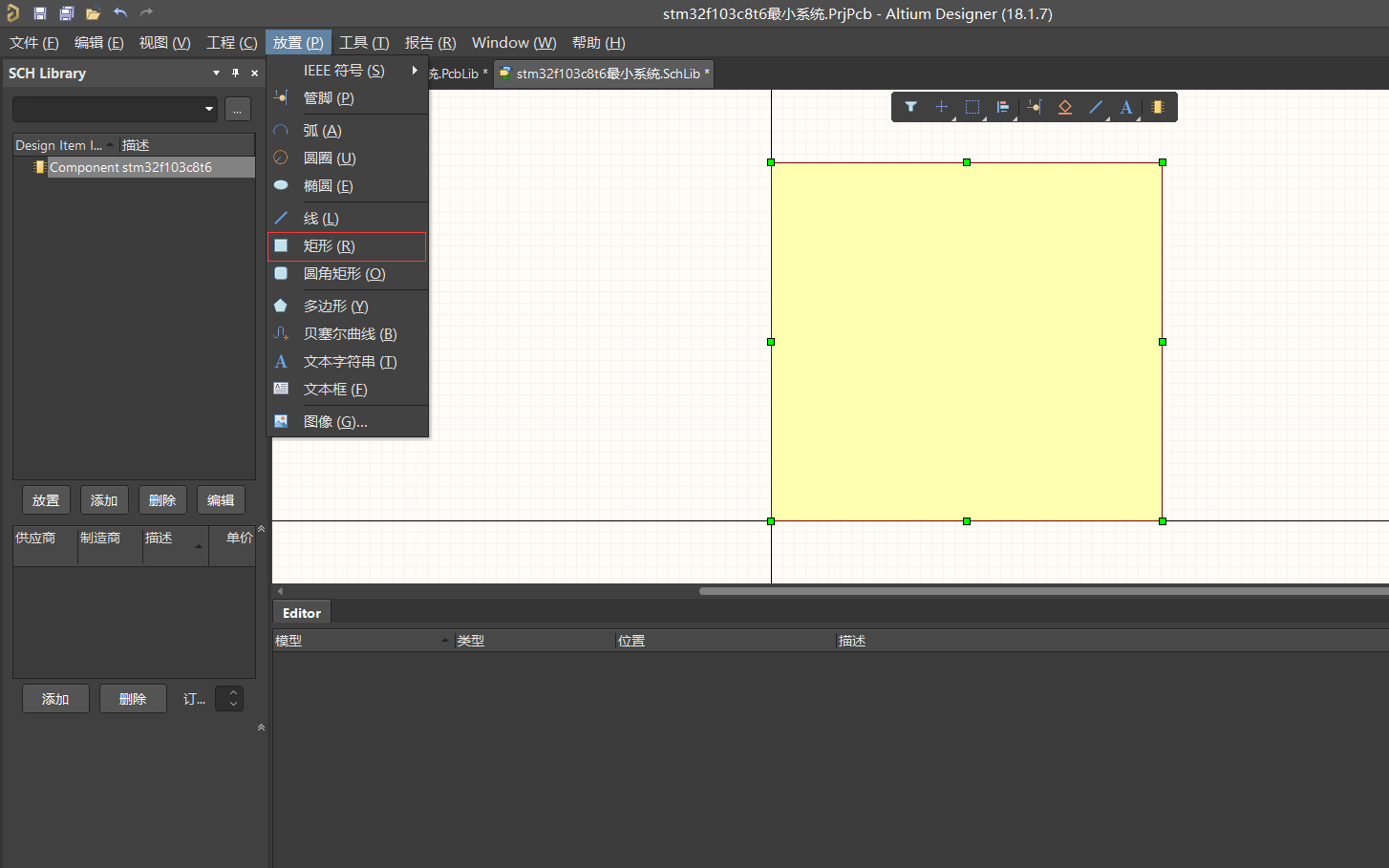Choose 管脚 (P) from place menu

click(x=346, y=98)
